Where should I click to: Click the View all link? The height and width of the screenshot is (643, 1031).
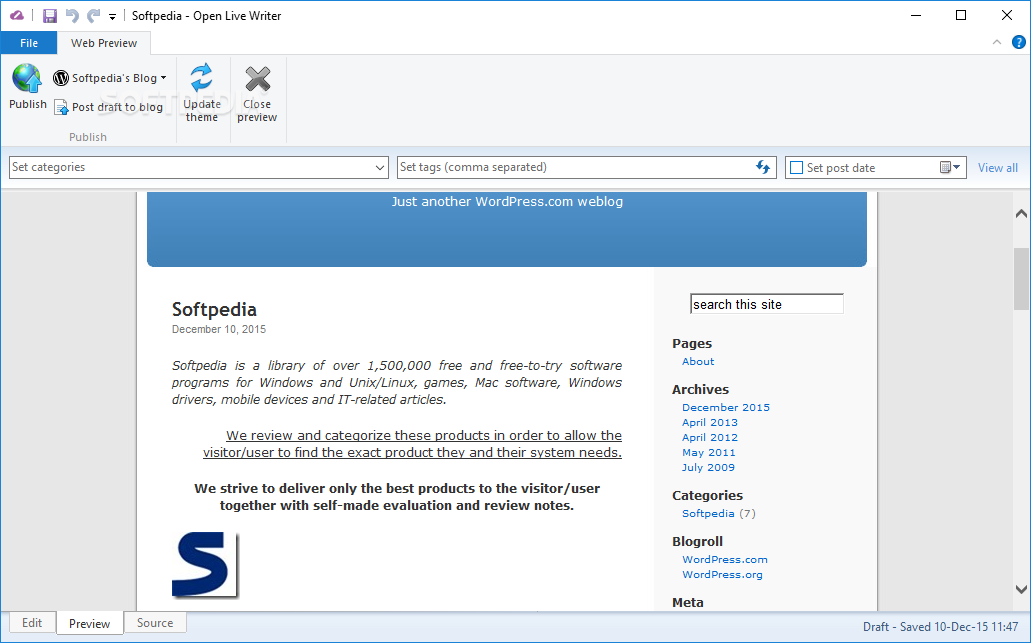click(x=997, y=168)
